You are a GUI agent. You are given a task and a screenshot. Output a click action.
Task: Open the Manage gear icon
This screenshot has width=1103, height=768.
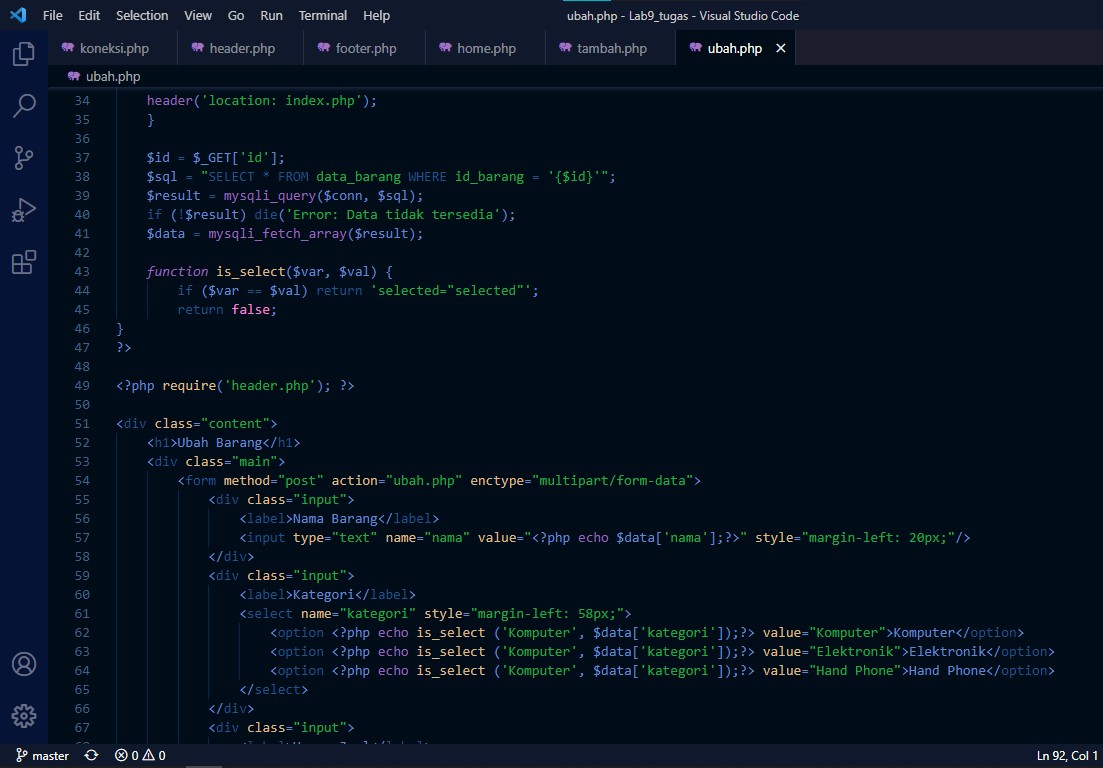[x=24, y=716]
